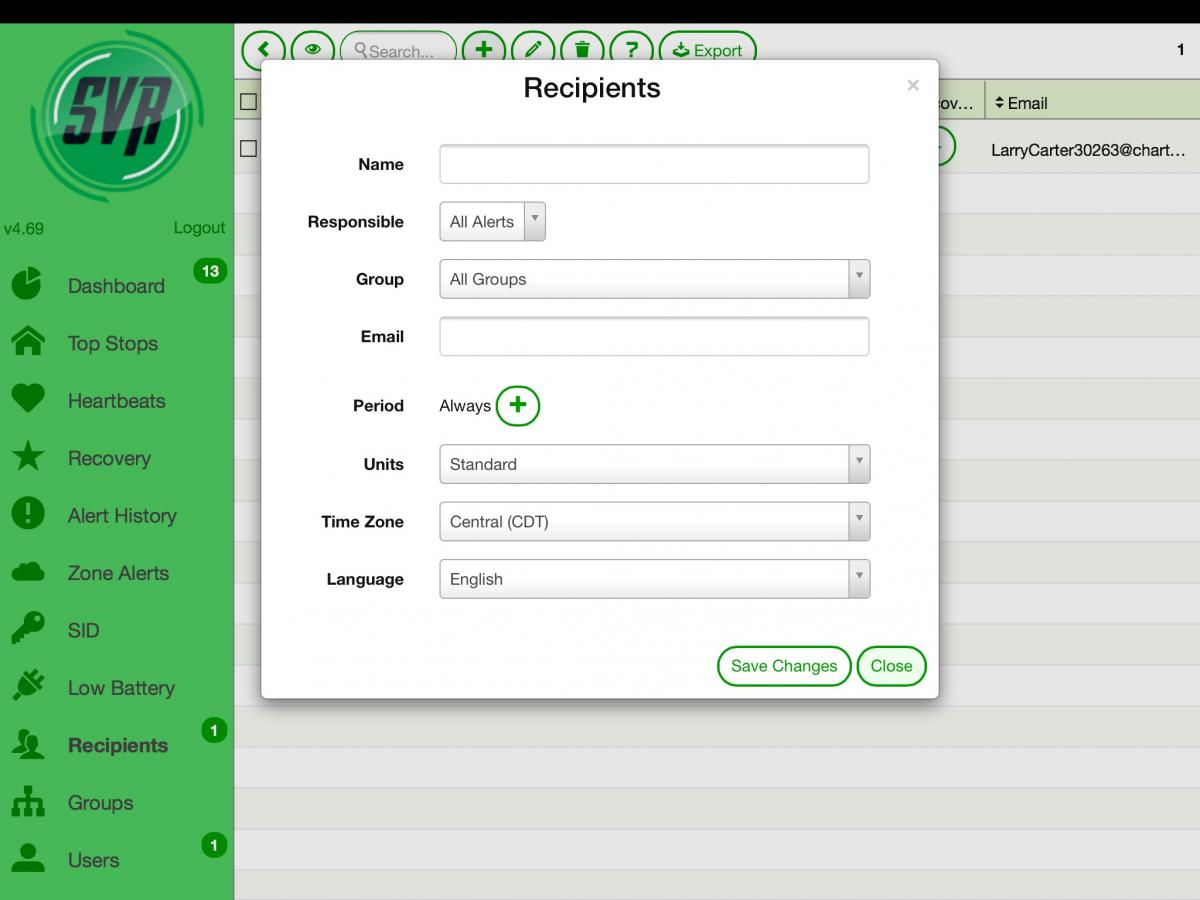The width and height of the screenshot is (1200, 900).
Task: Tick the checkbox on the first table row
Action: coord(249,149)
